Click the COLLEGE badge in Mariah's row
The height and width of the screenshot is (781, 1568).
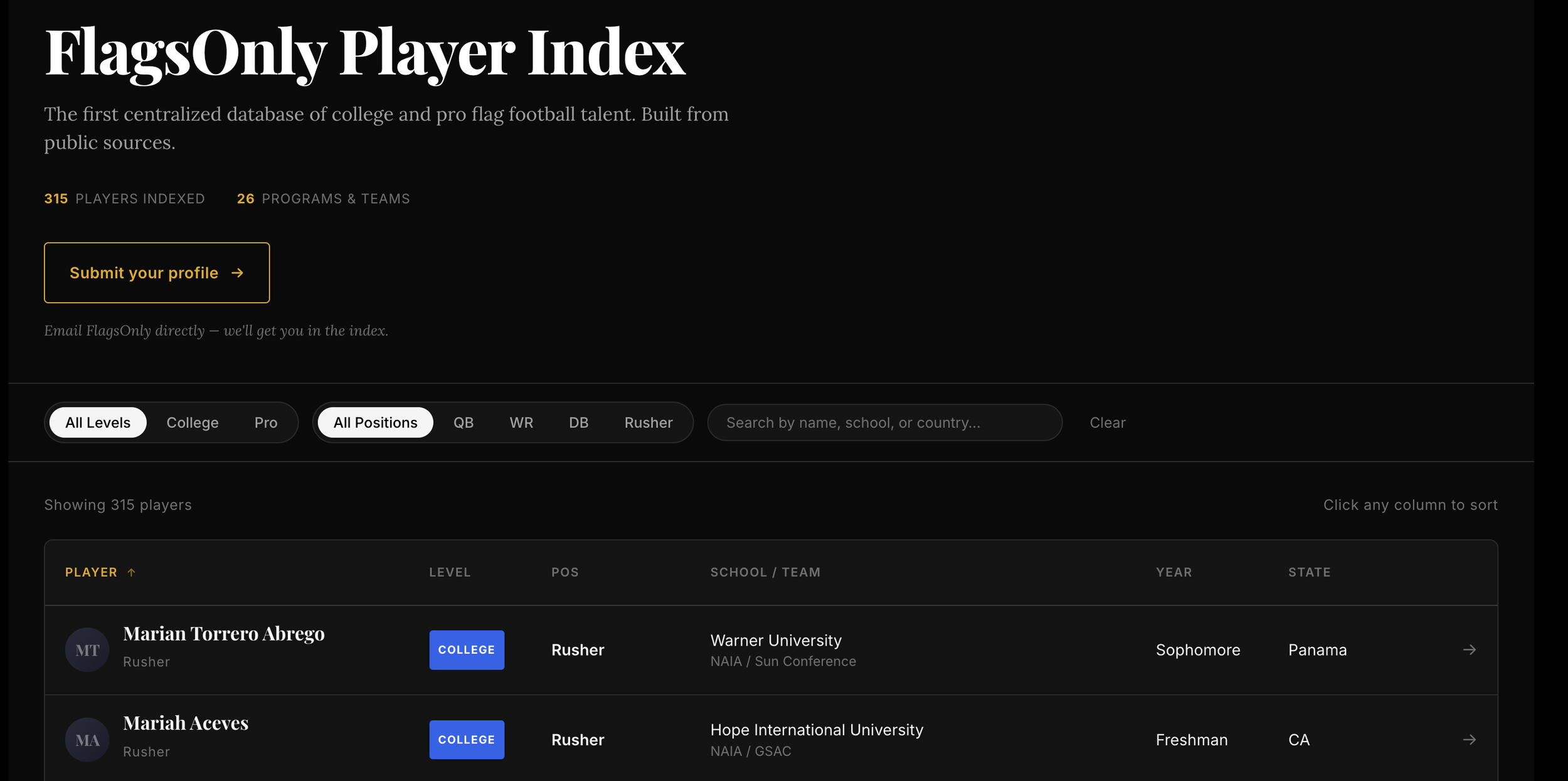467,740
